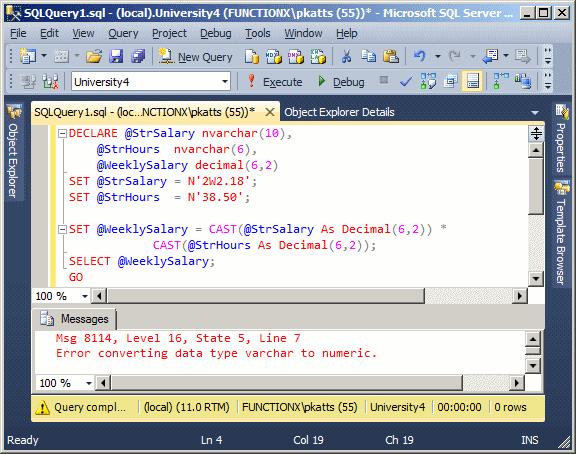The image size is (576, 454).
Task: Click the Save disk icon
Action: [116, 57]
